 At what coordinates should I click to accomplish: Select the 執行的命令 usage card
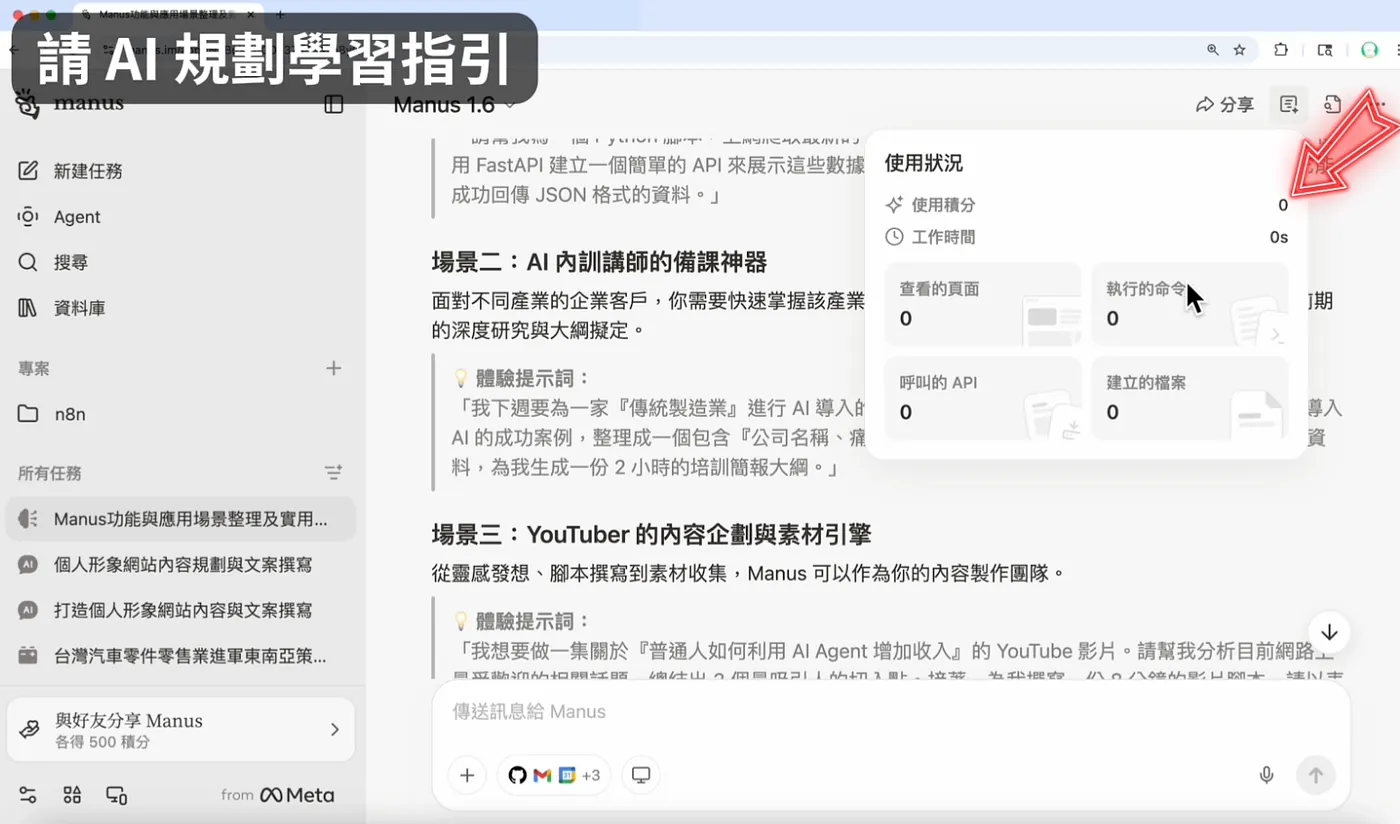pyautogui.click(x=1190, y=304)
